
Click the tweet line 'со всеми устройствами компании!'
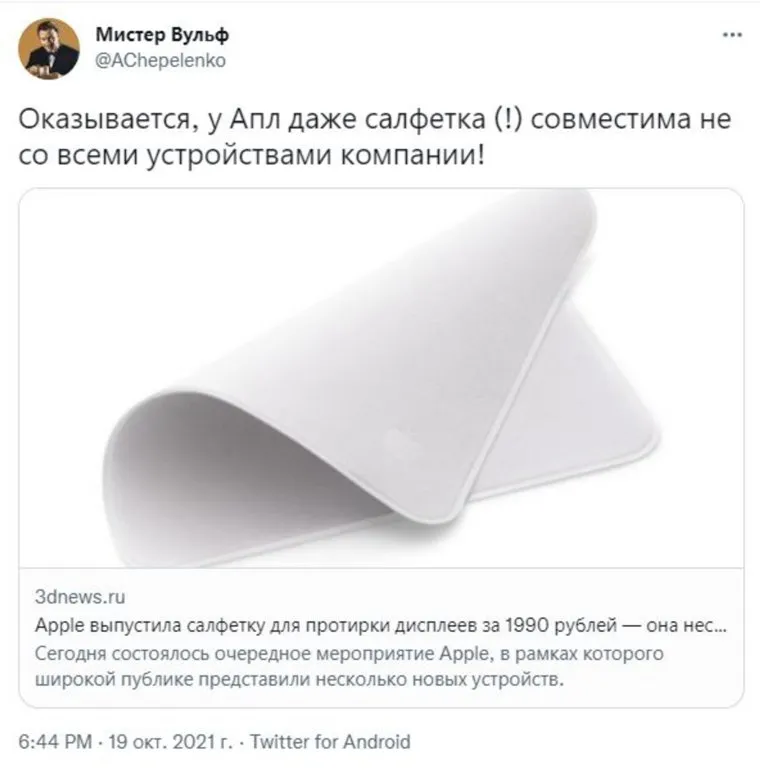click(251, 156)
